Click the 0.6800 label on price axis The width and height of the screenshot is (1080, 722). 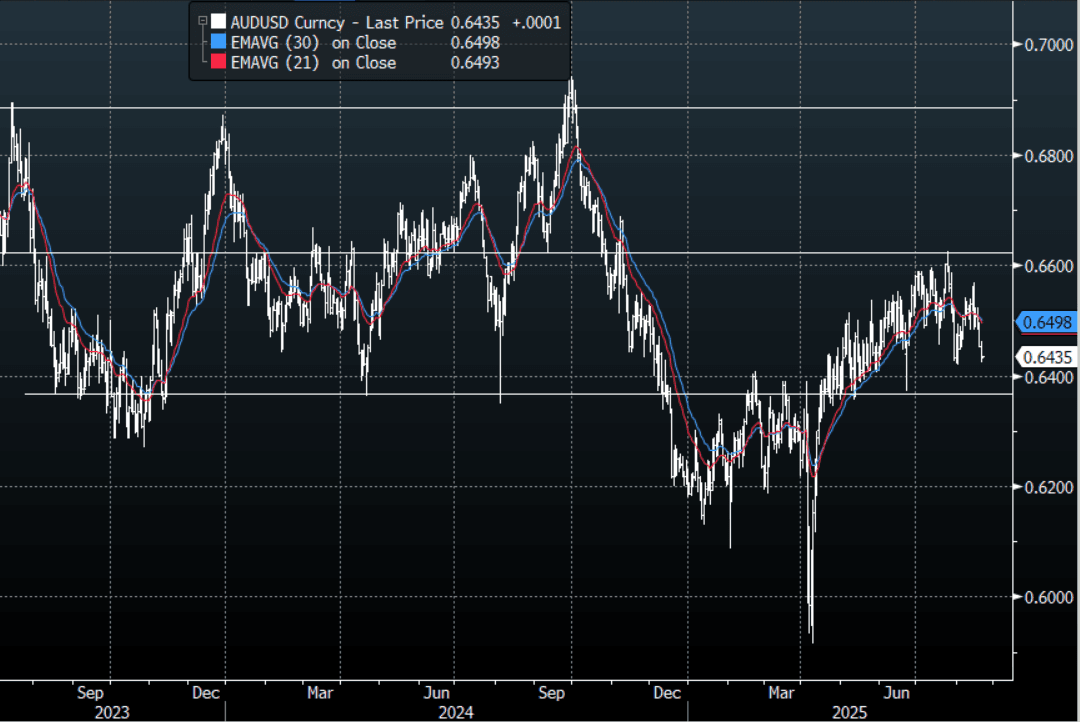[x=1044, y=156]
